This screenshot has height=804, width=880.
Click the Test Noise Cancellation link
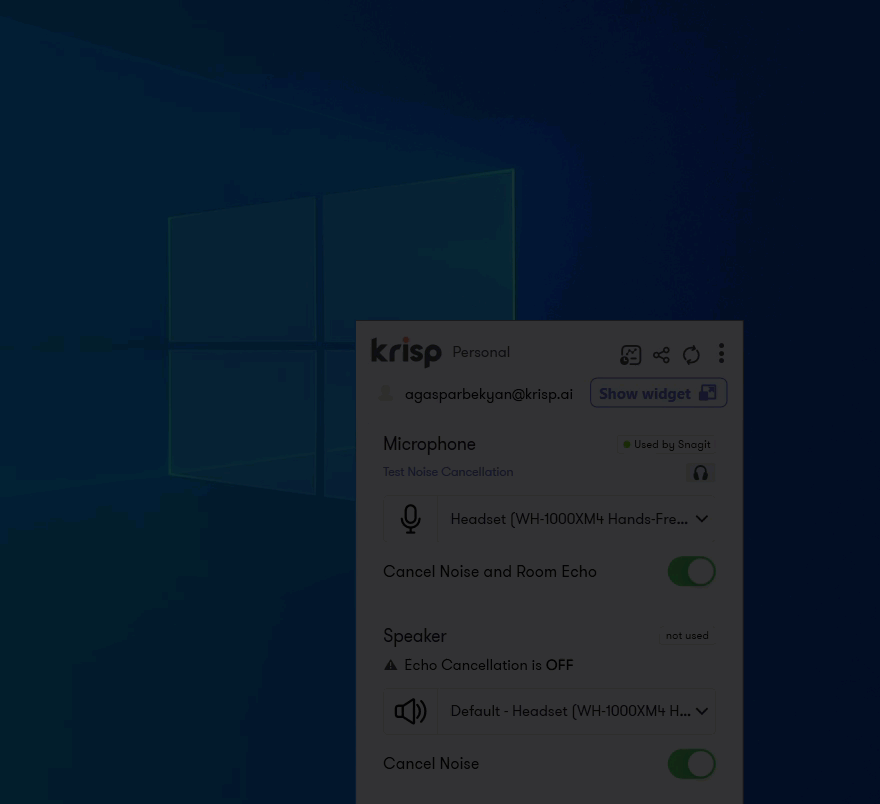(448, 472)
